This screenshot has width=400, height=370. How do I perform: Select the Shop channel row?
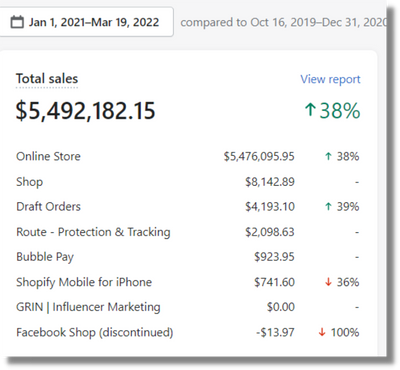(x=188, y=182)
